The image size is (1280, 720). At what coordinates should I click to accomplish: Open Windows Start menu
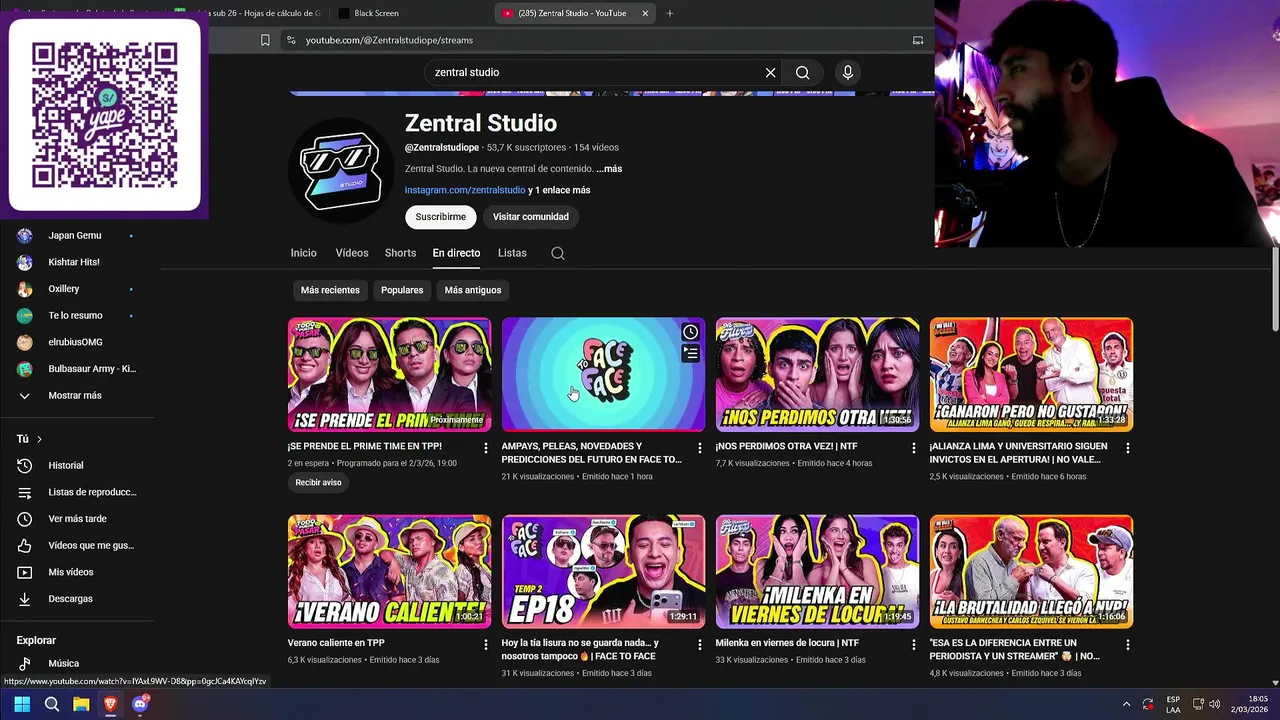pyautogui.click(x=22, y=704)
